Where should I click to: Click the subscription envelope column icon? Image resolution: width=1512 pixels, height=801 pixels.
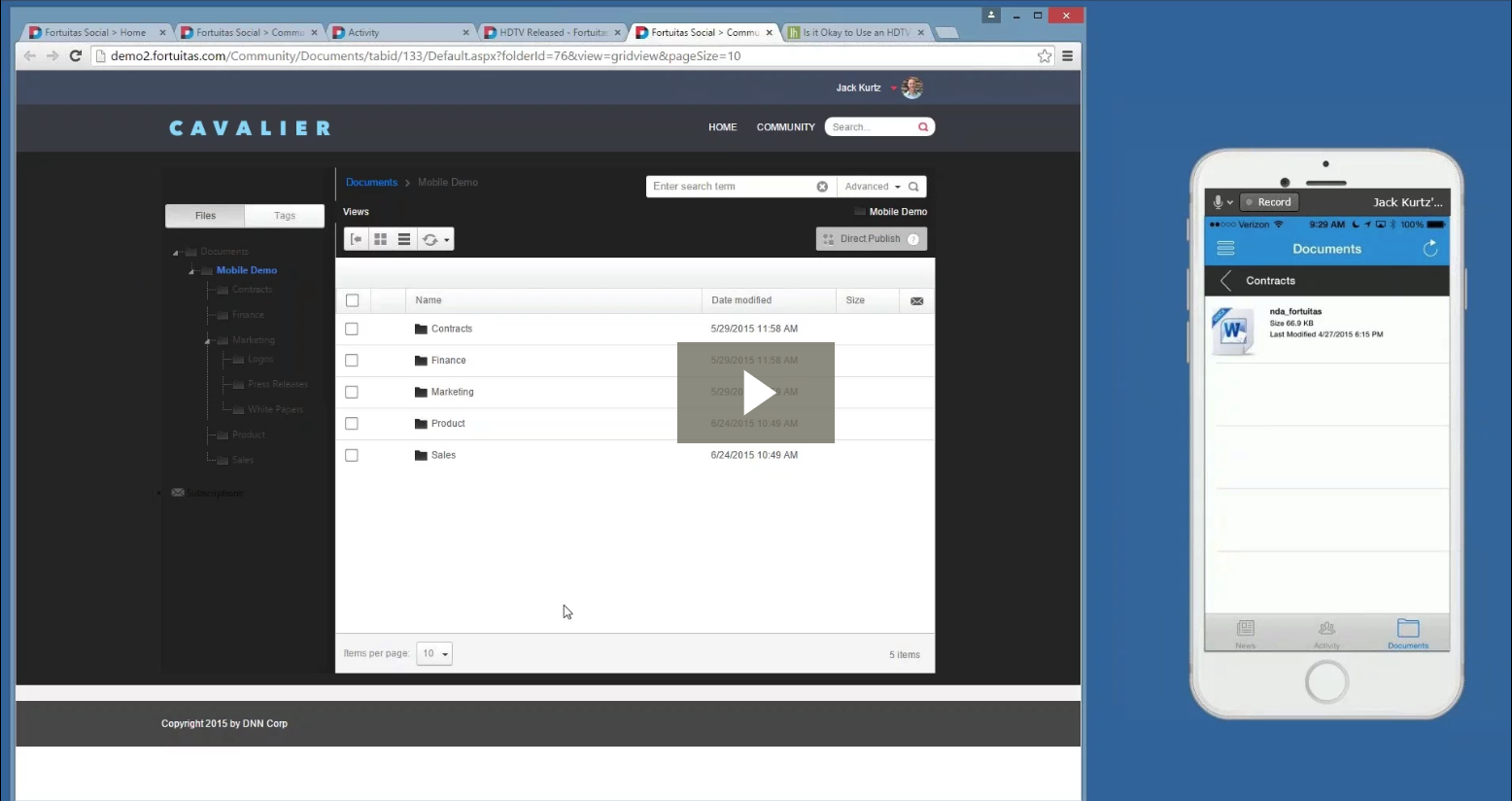916,301
